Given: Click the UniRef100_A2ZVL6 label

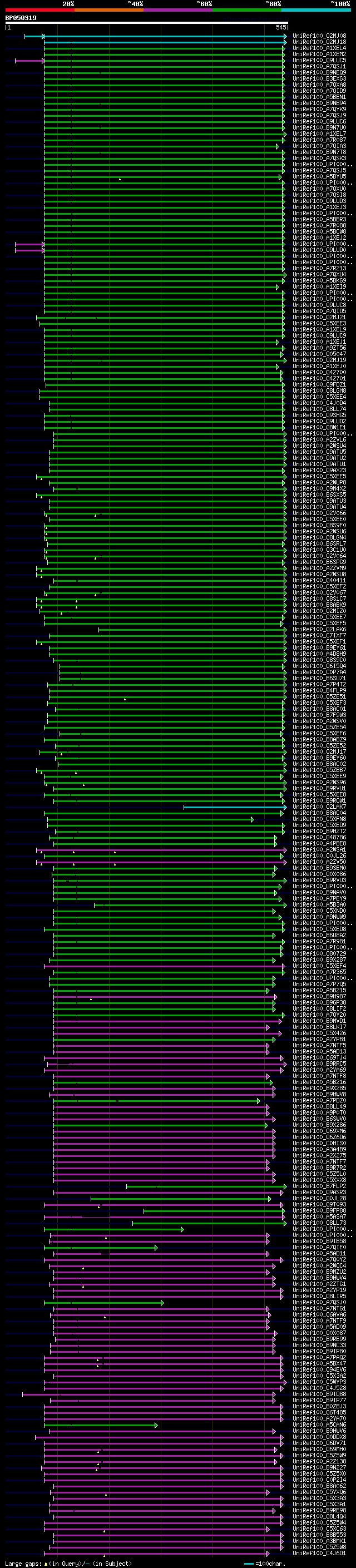Looking at the screenshot, I should pos(319,439).
